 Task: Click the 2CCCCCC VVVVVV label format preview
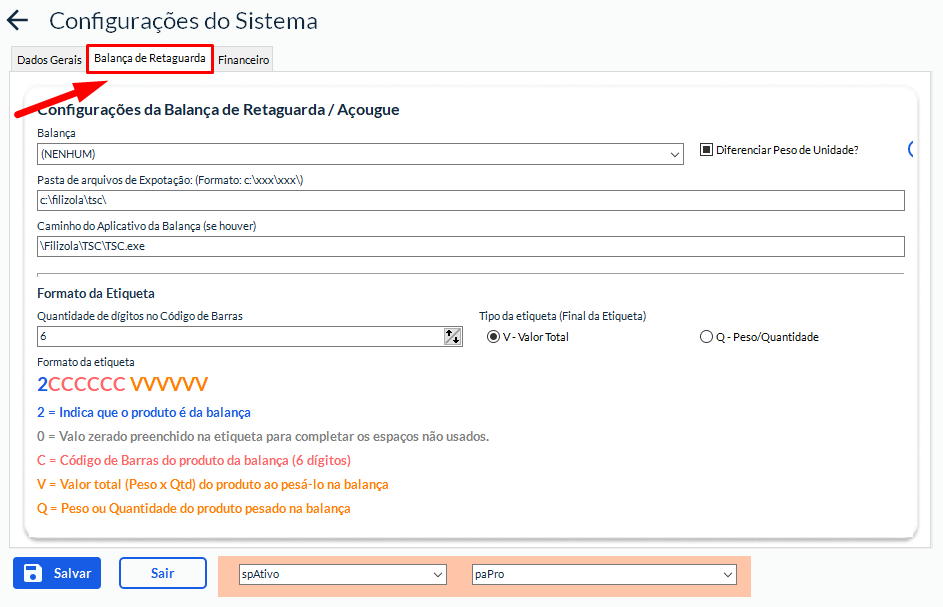click(x=122, y=385)
